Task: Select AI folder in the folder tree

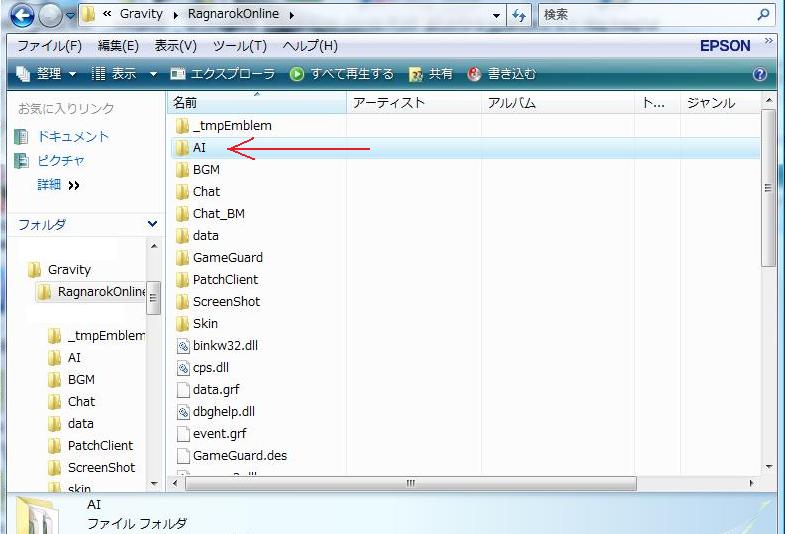Action: (x=74, y=357)
